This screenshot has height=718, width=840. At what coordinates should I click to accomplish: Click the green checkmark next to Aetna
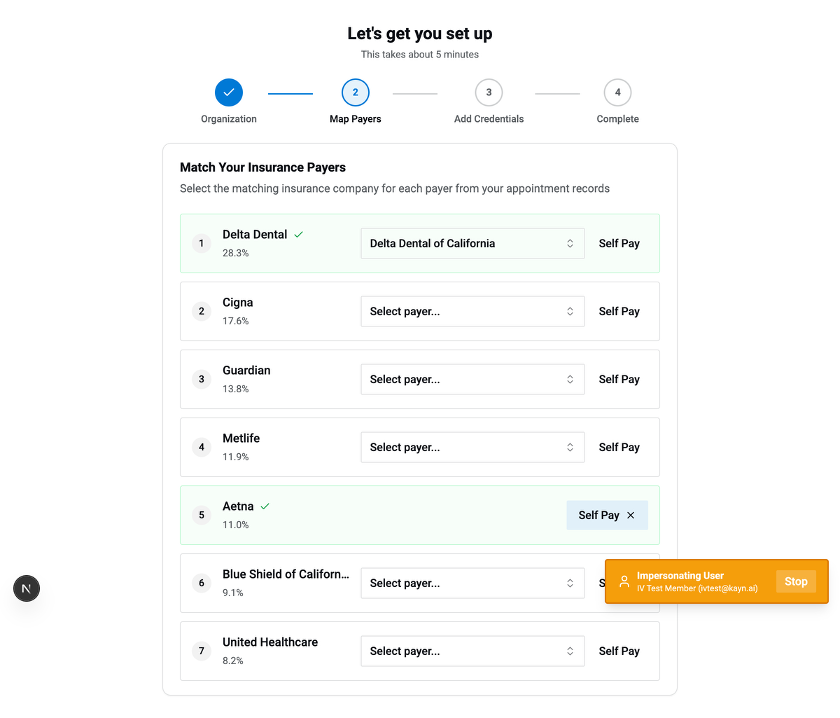click(x=265, y=506)
